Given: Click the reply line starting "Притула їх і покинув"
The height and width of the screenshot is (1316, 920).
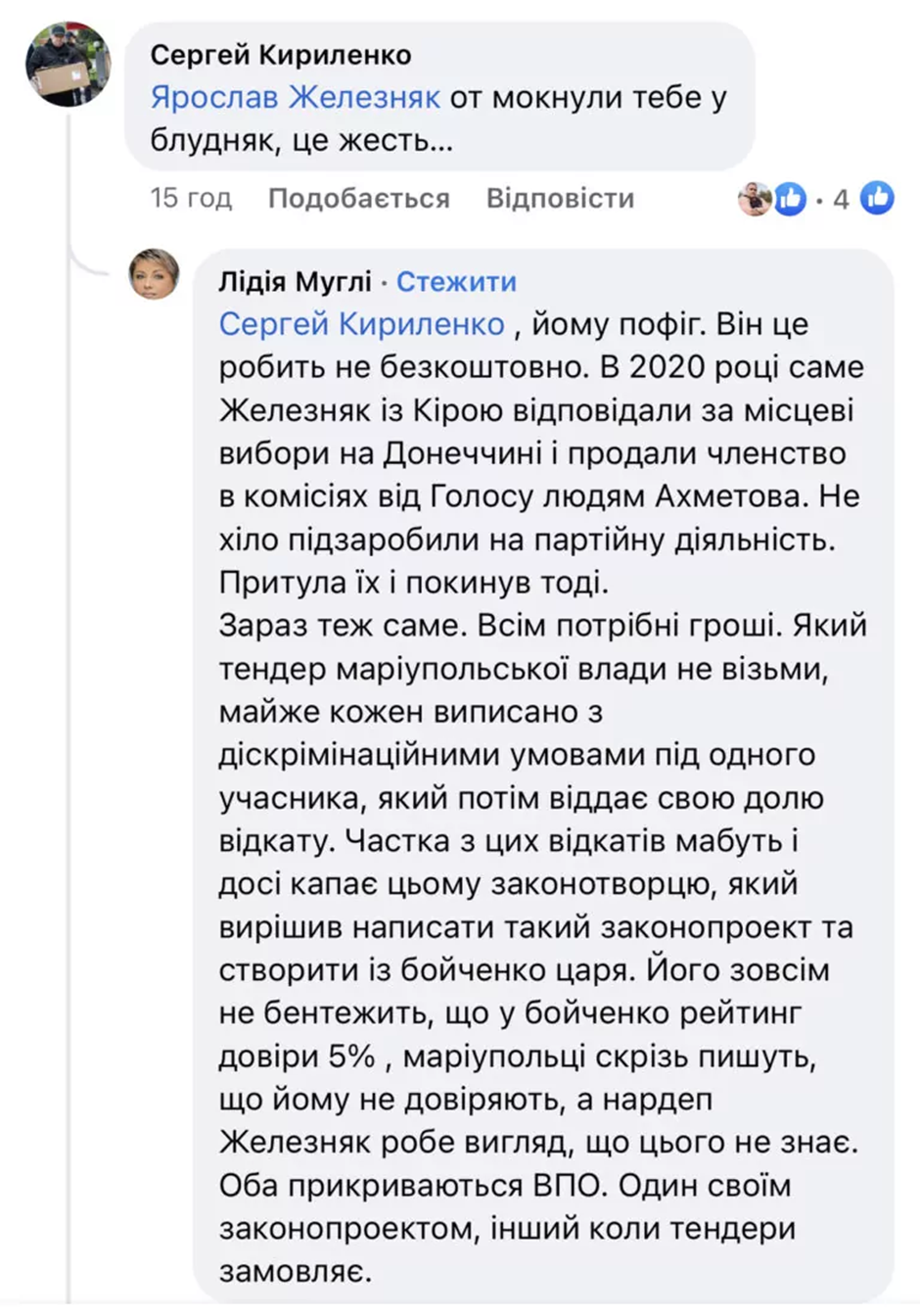Looking at the screenshot, I should pyautogui.click(x=414, y=583).
